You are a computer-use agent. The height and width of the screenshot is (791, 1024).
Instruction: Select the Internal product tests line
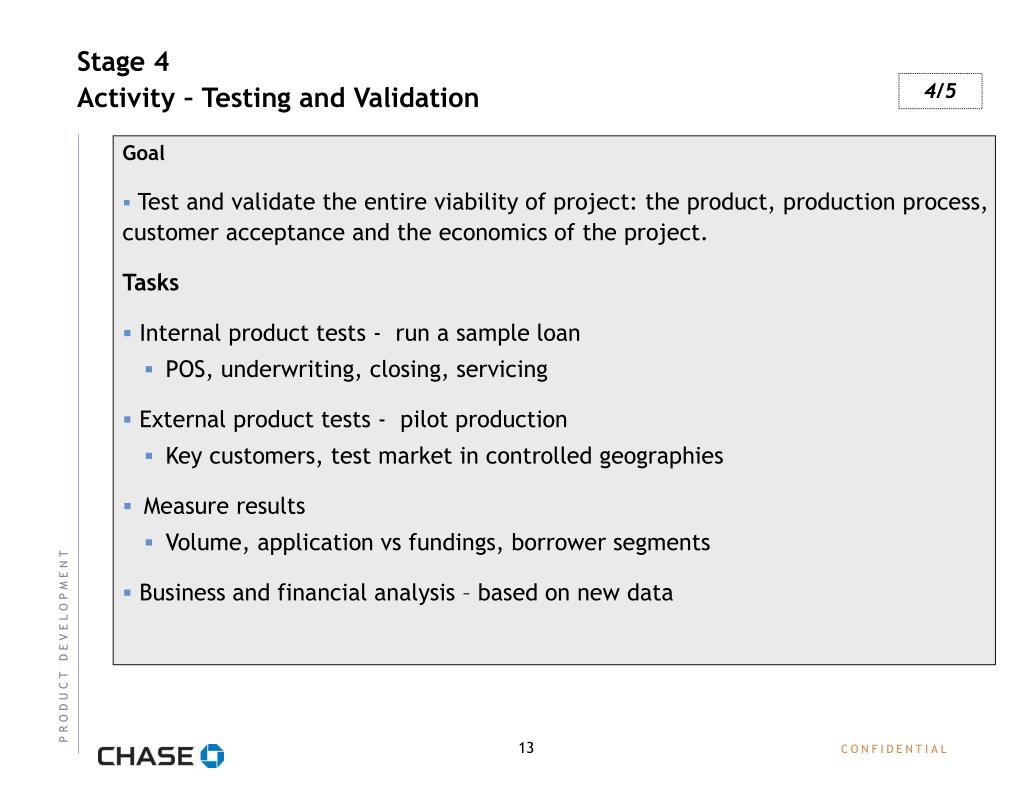click(359, 333)
